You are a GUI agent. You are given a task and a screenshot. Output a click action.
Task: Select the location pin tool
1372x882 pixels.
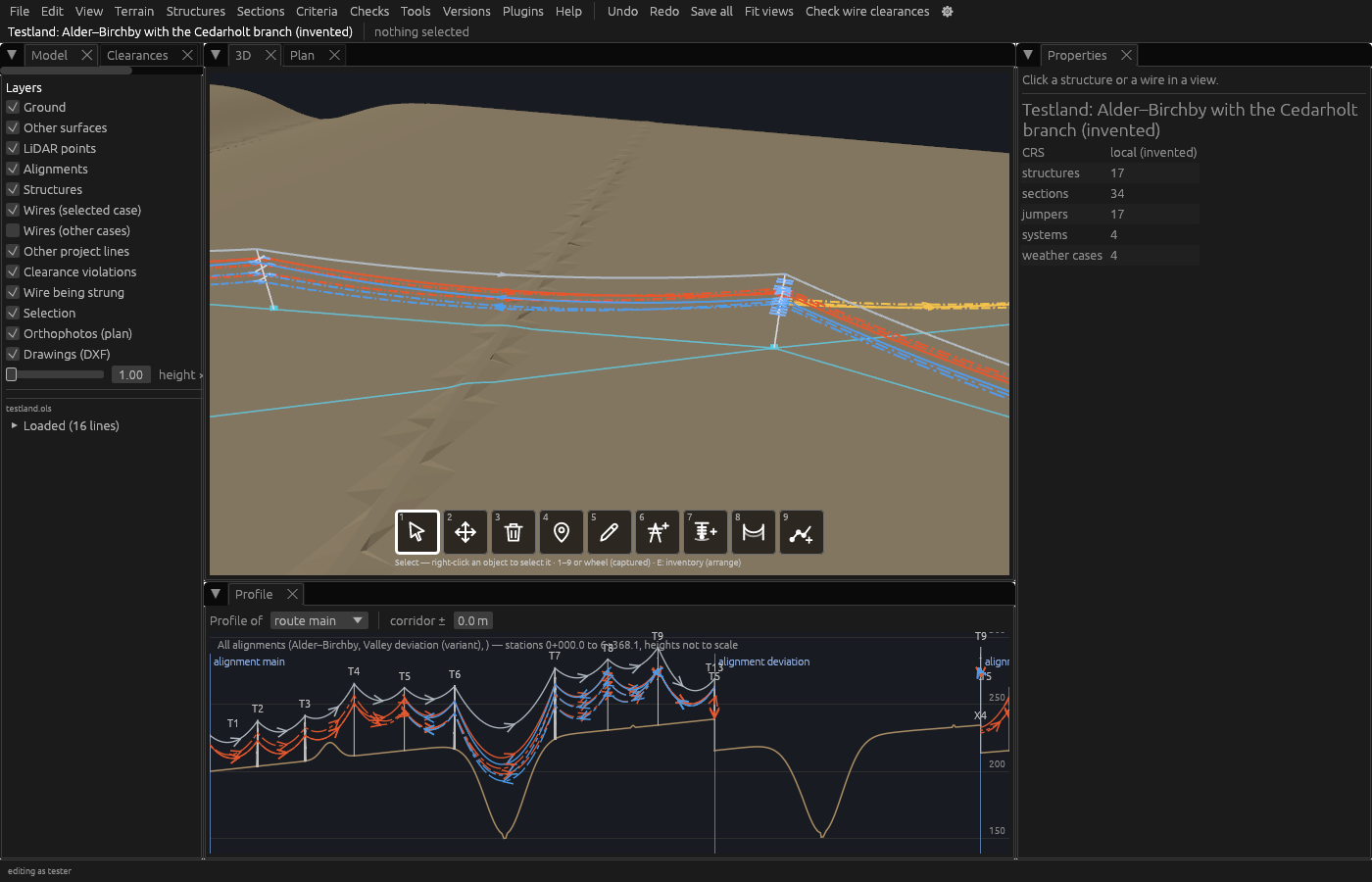562,532
